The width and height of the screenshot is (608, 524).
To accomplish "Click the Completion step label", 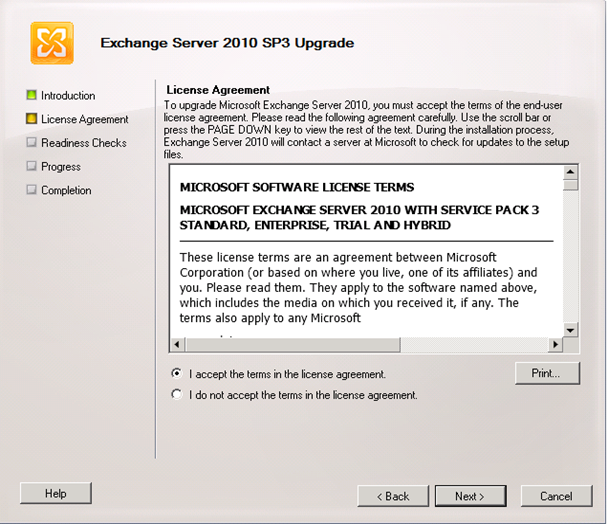I will coord(66,190).
